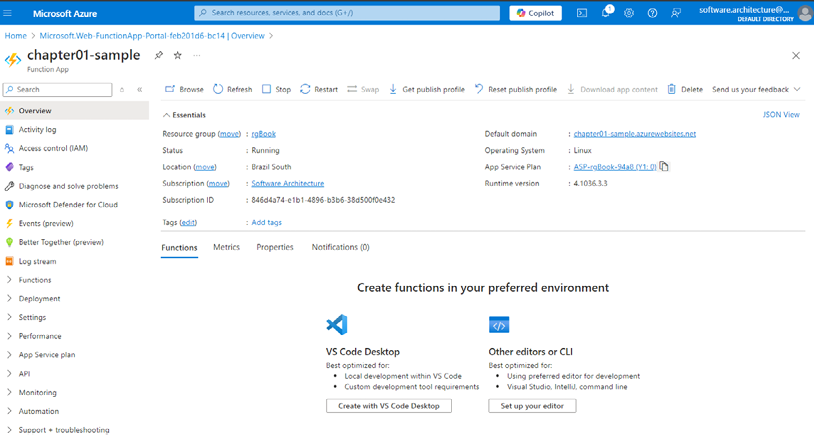Screen dimensions: 814x442
Task: Open the ASP-rgBook-94a8 plan link
Action: click(615, 167)
